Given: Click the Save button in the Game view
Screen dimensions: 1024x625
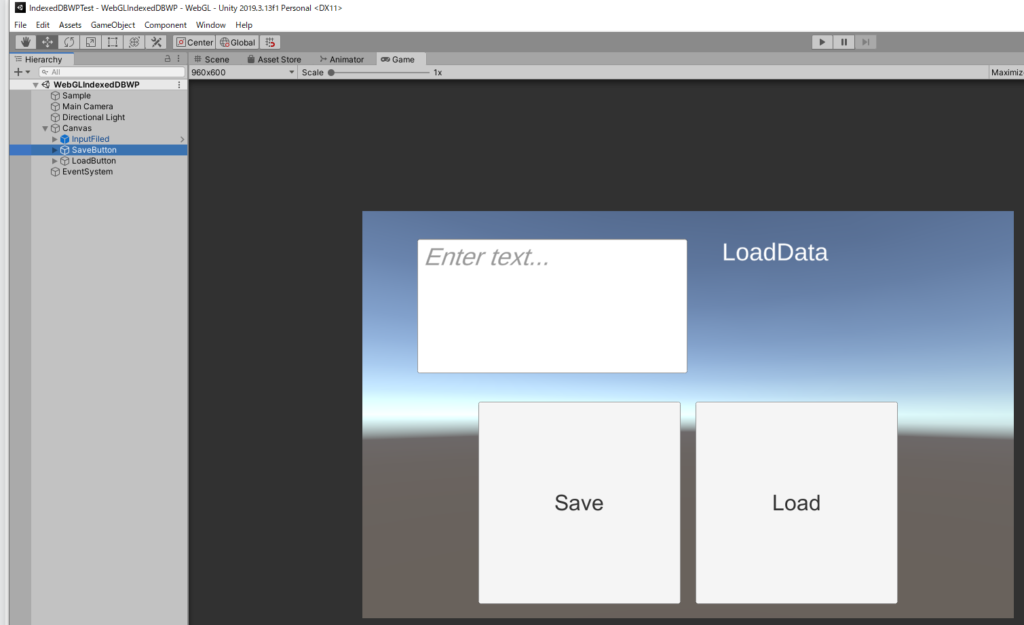Looking at the screenshot, I should [x=579, y=503].
